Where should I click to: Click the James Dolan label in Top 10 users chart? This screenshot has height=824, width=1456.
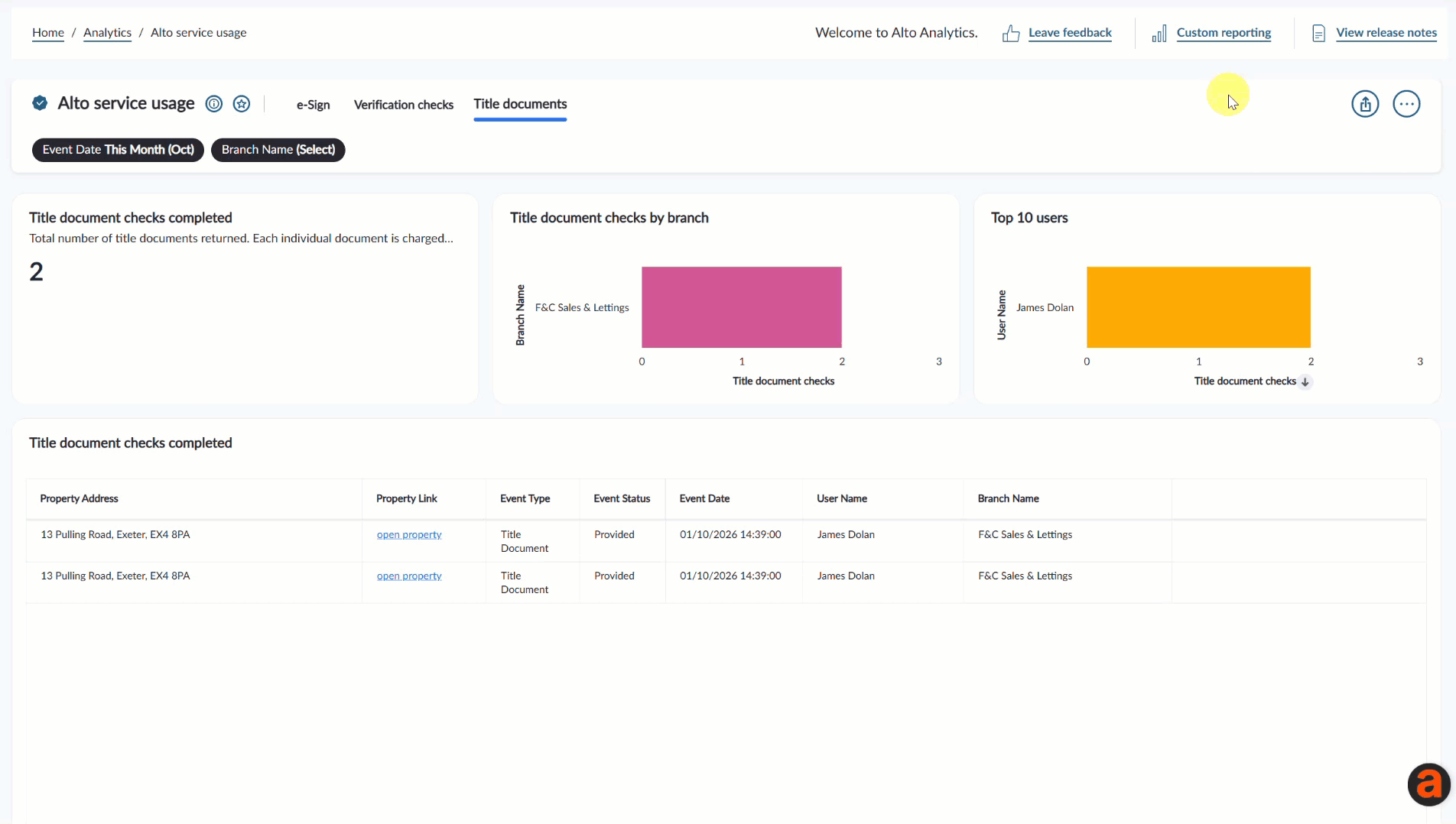pos(1045,308)
